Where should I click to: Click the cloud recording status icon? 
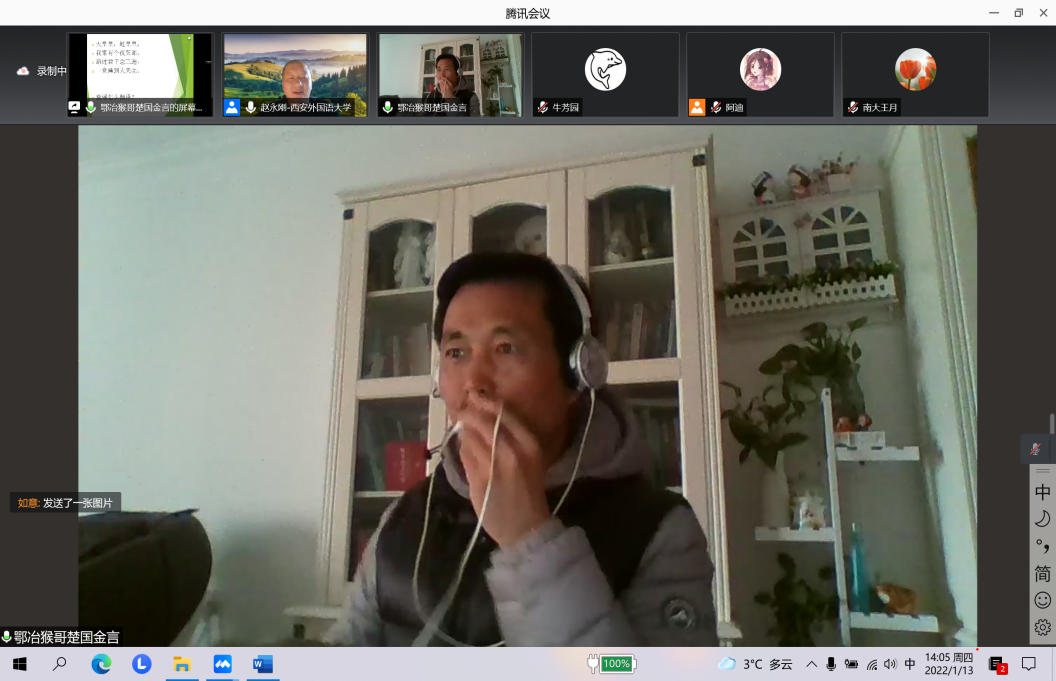point(22,71)
